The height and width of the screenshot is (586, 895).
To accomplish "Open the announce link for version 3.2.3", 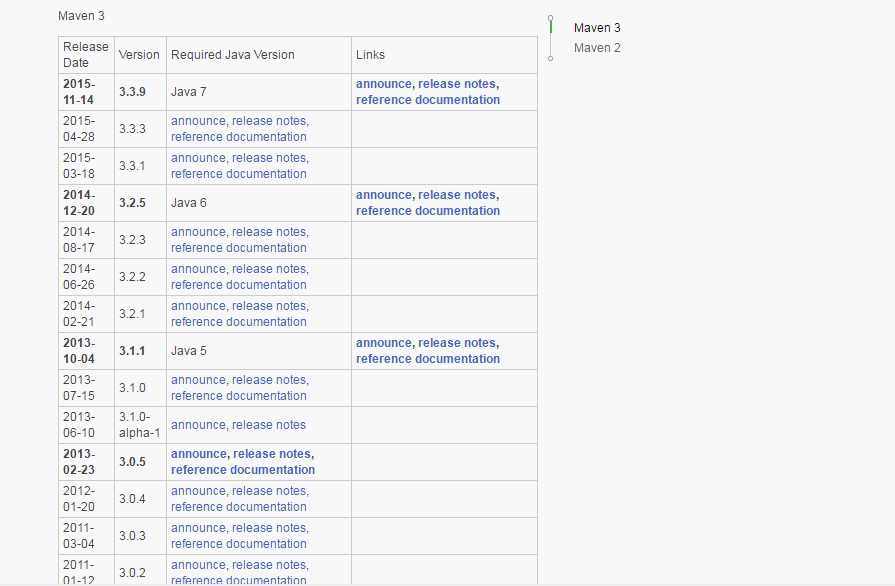I will [198, 232].
